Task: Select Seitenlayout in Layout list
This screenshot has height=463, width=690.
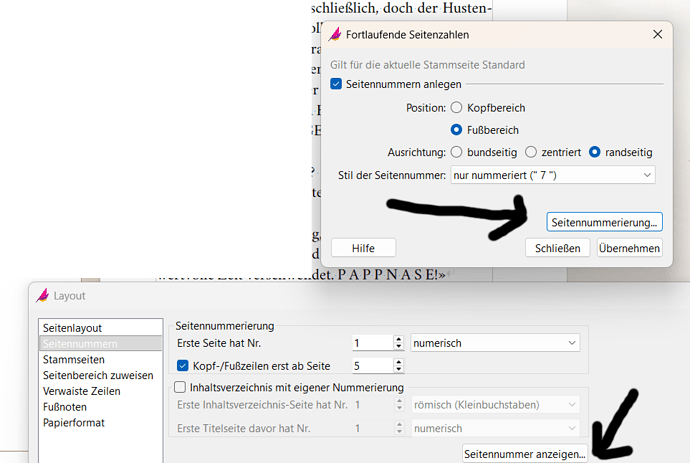Action: (x=72, y=328)
